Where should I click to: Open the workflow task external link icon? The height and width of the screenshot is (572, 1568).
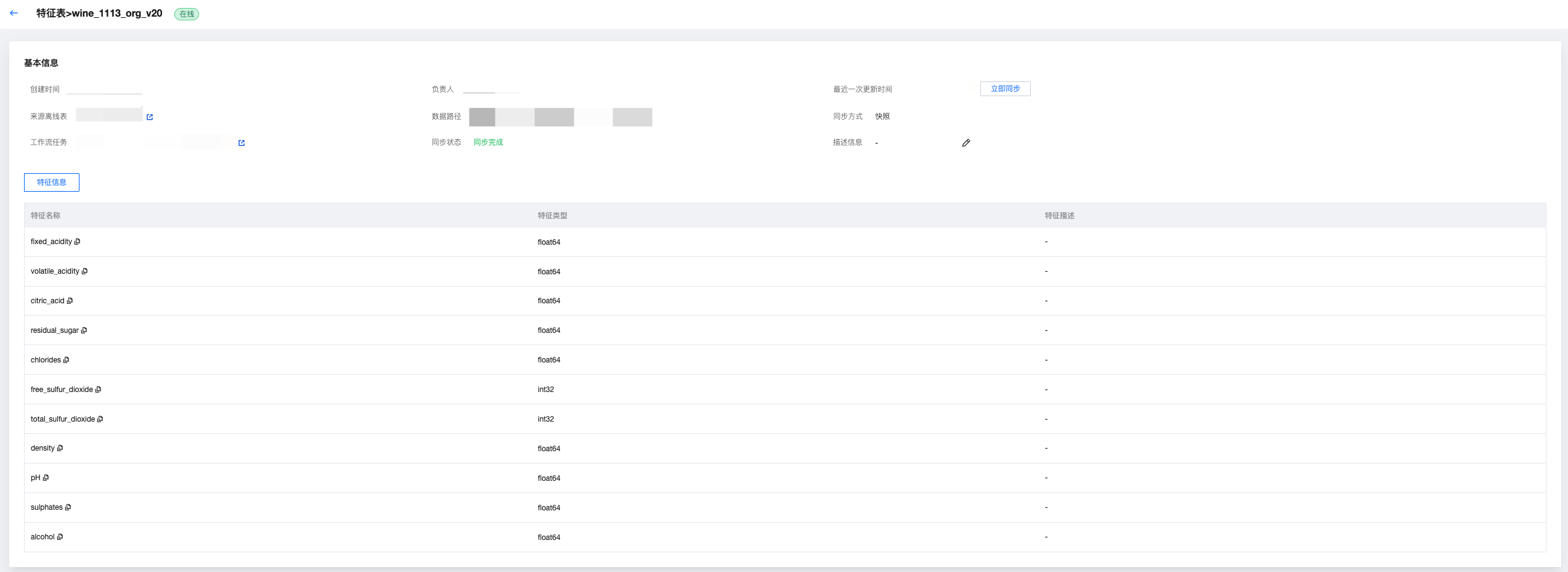click(242, 143)
